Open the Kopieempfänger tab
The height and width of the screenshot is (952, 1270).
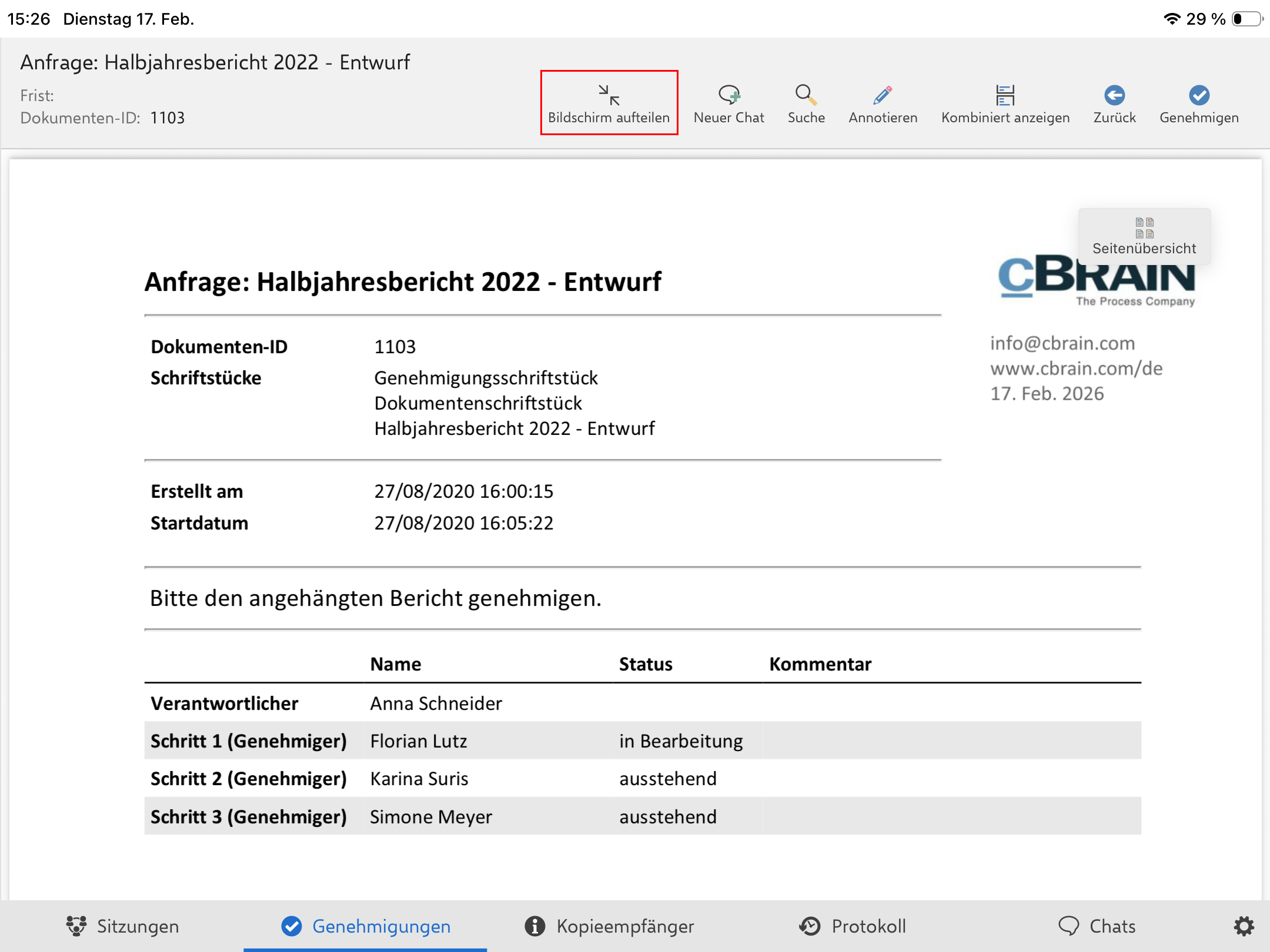point(609,926)
